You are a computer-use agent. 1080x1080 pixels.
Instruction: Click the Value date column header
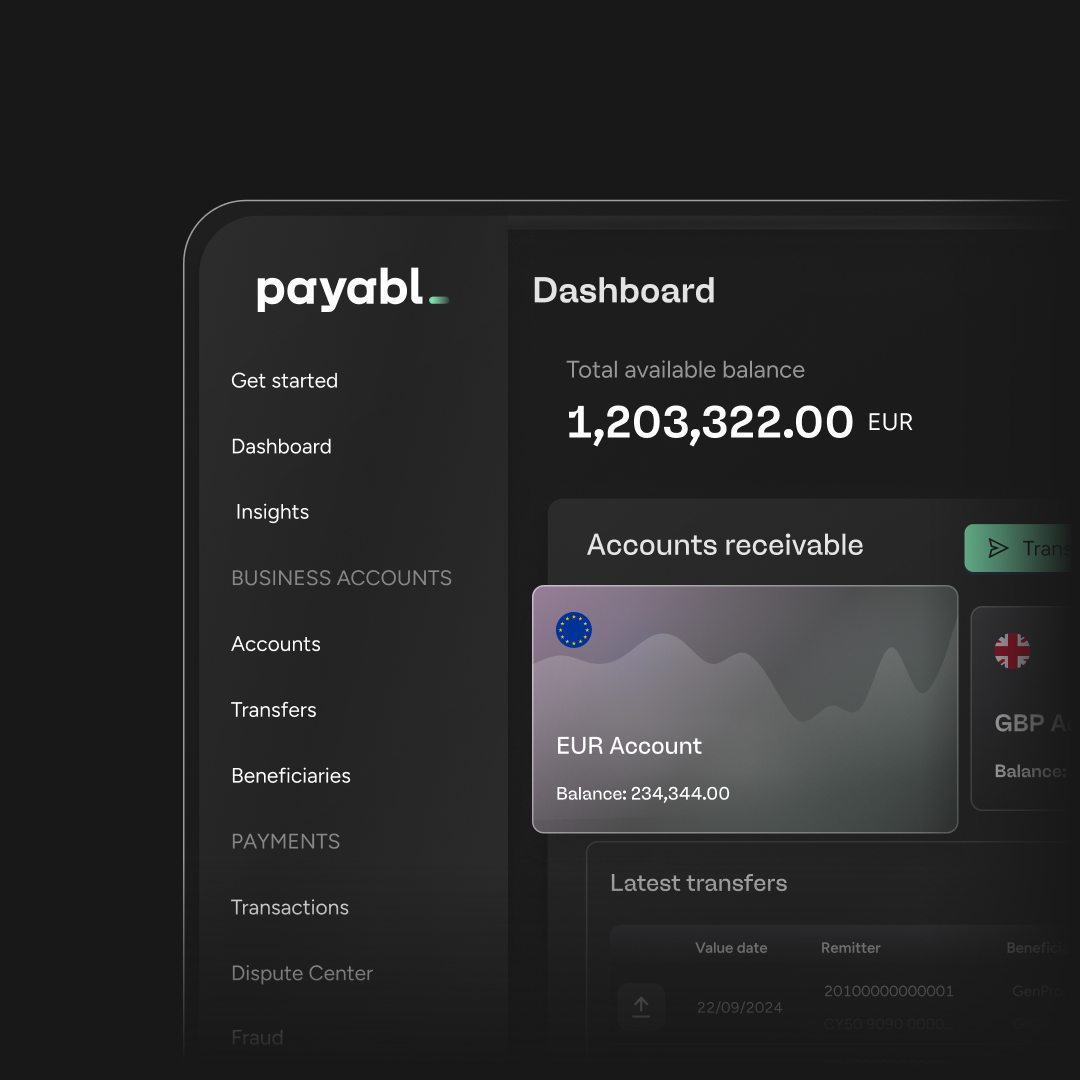(x=731, y=948)
